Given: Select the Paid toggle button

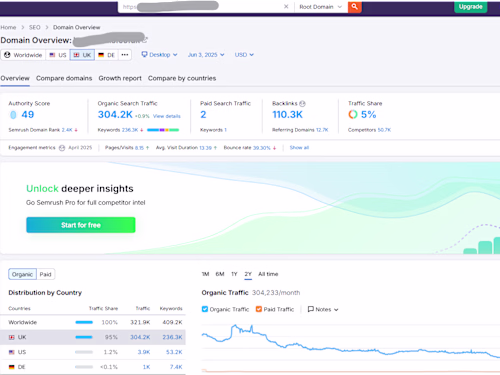Looking at the screenshot, I should 46,274.
